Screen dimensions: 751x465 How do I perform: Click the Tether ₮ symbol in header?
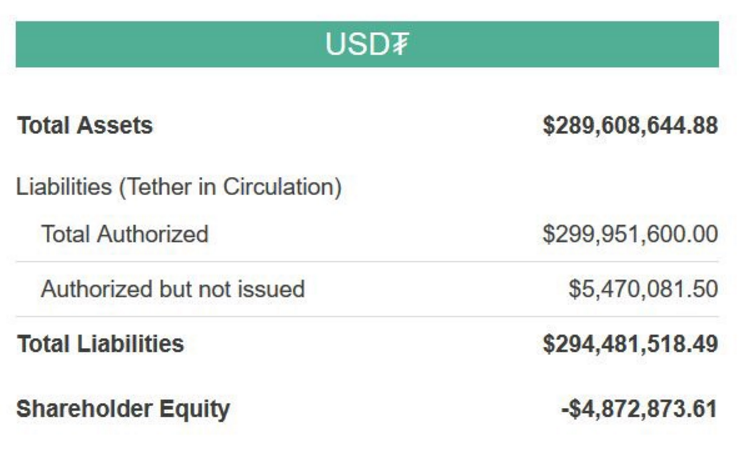(399, 45)
